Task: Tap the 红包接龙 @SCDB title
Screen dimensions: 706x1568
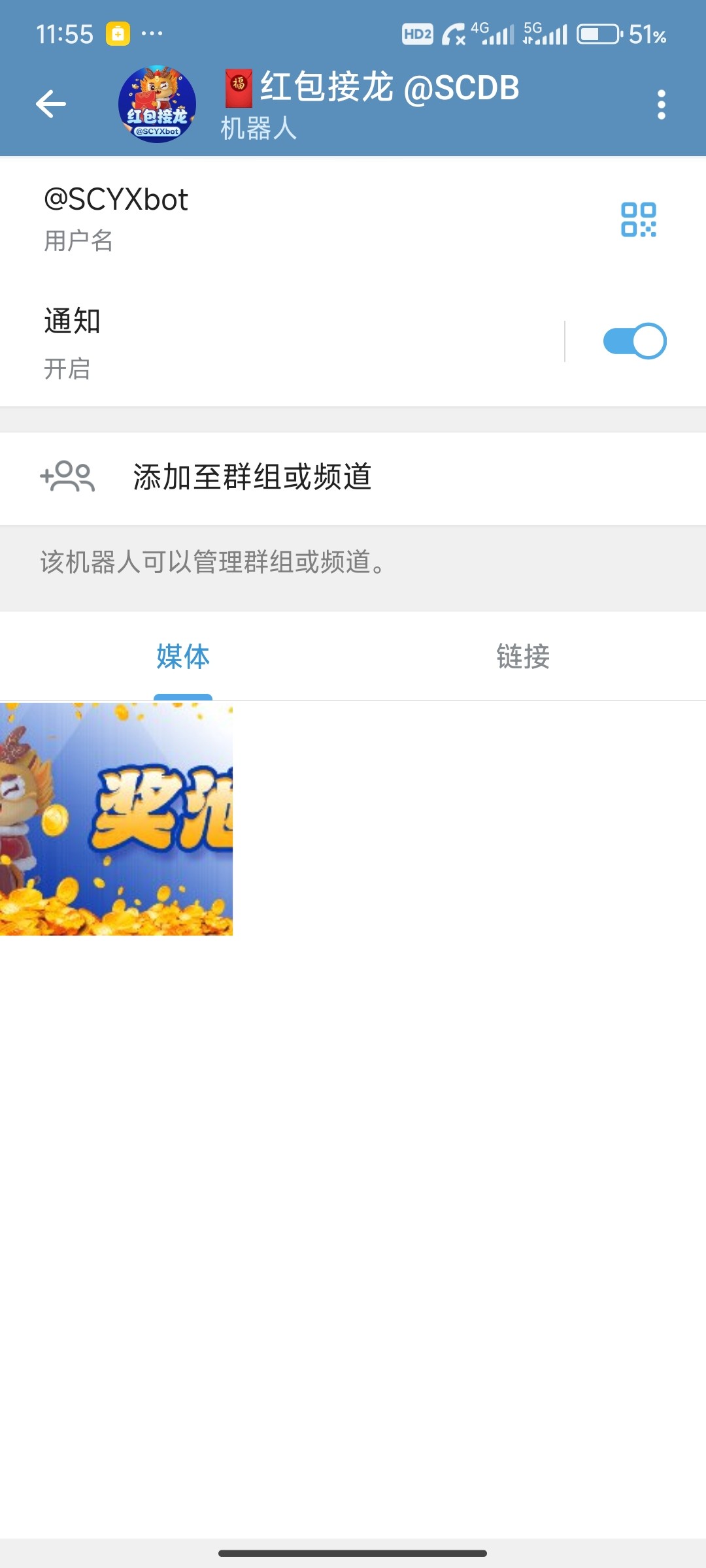Action: coord(390,87)
